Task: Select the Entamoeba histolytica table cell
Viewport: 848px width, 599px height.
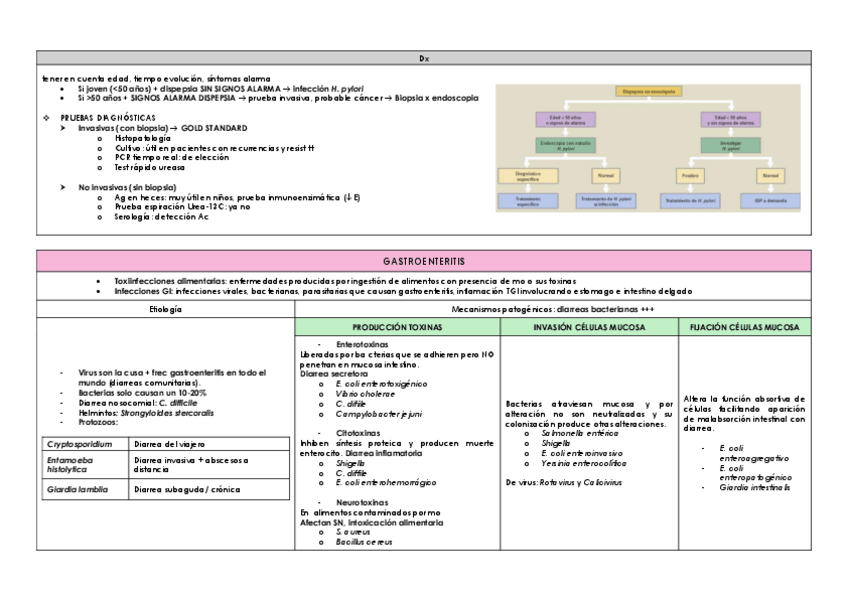Action: [x=84, y=463]
